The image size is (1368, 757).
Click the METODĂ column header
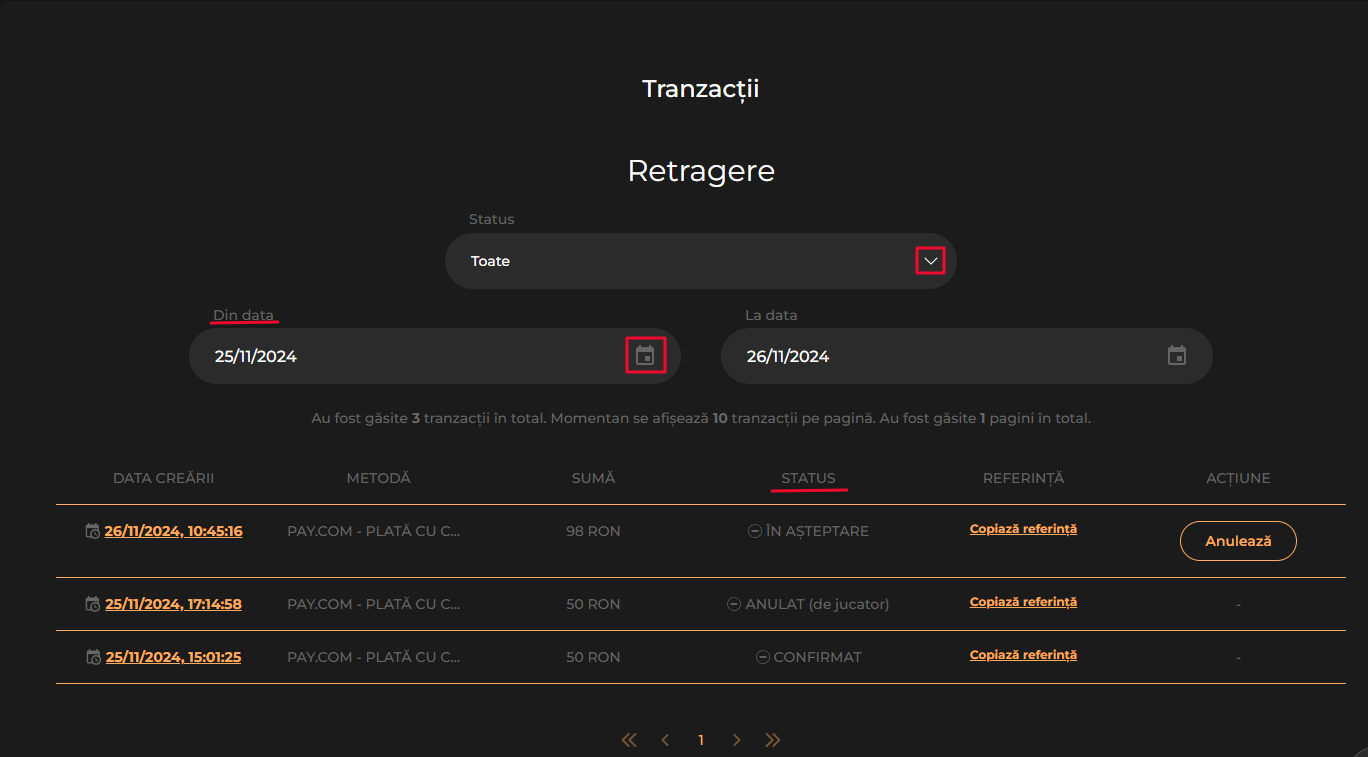378,478
